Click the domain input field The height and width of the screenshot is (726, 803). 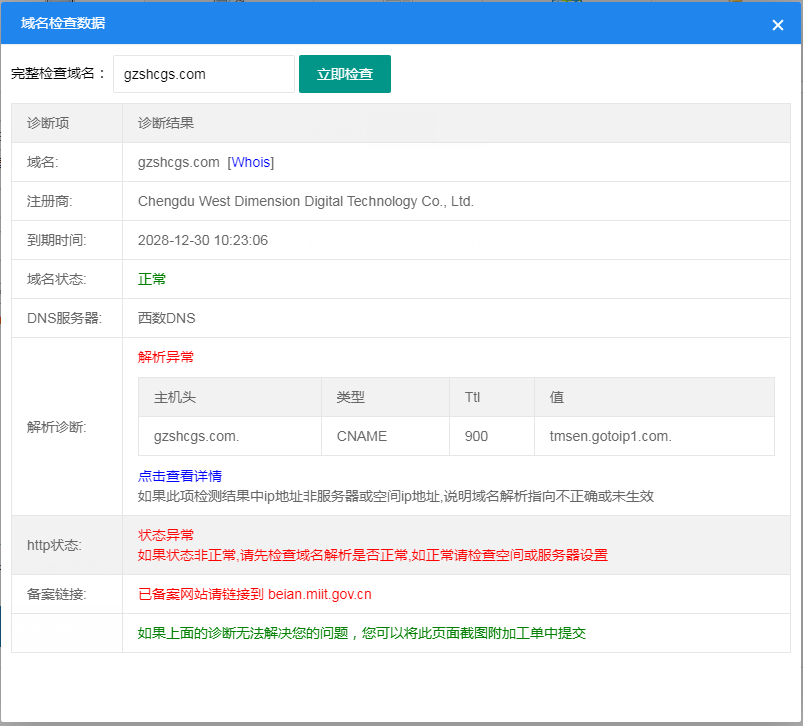tap(203, 73)
